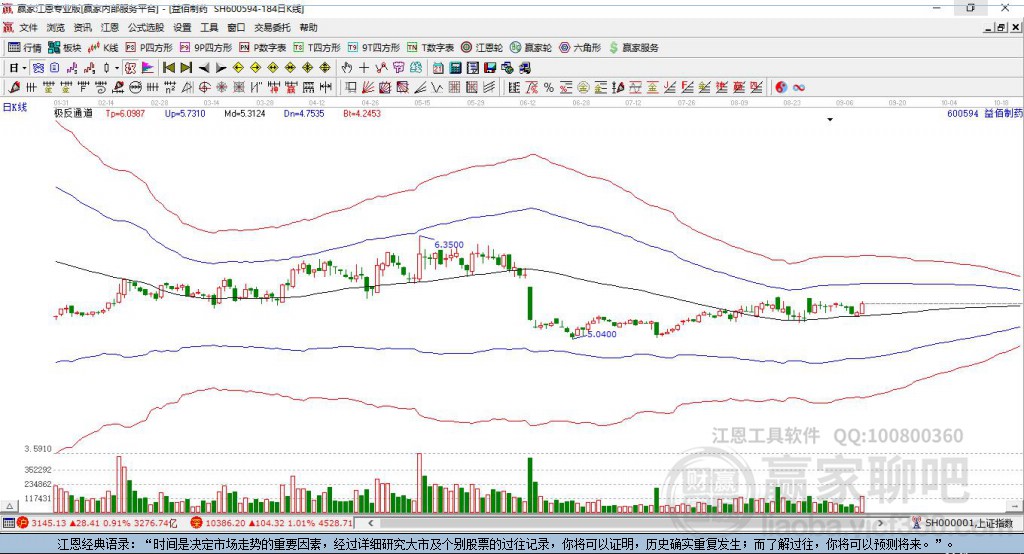This screenshot has height=554, width=1024.
Task: Select the crosshair cursor tool
Action: click(364, 68)
